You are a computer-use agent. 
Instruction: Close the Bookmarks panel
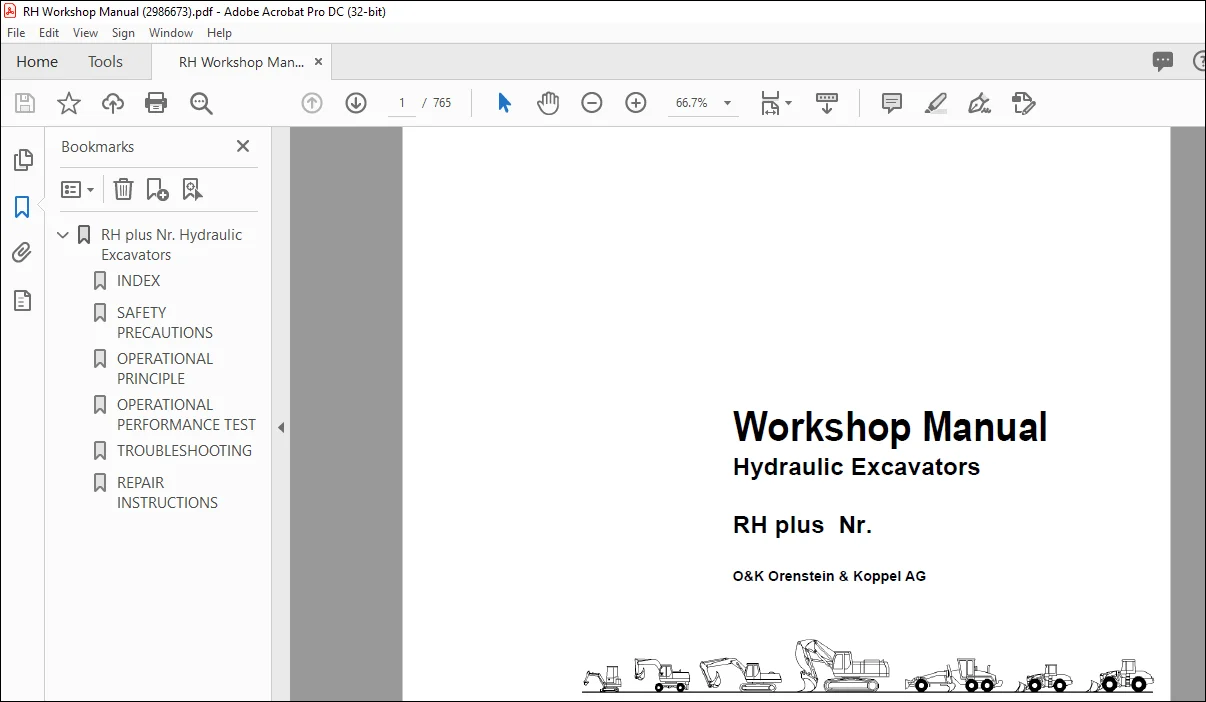[243, 146]
